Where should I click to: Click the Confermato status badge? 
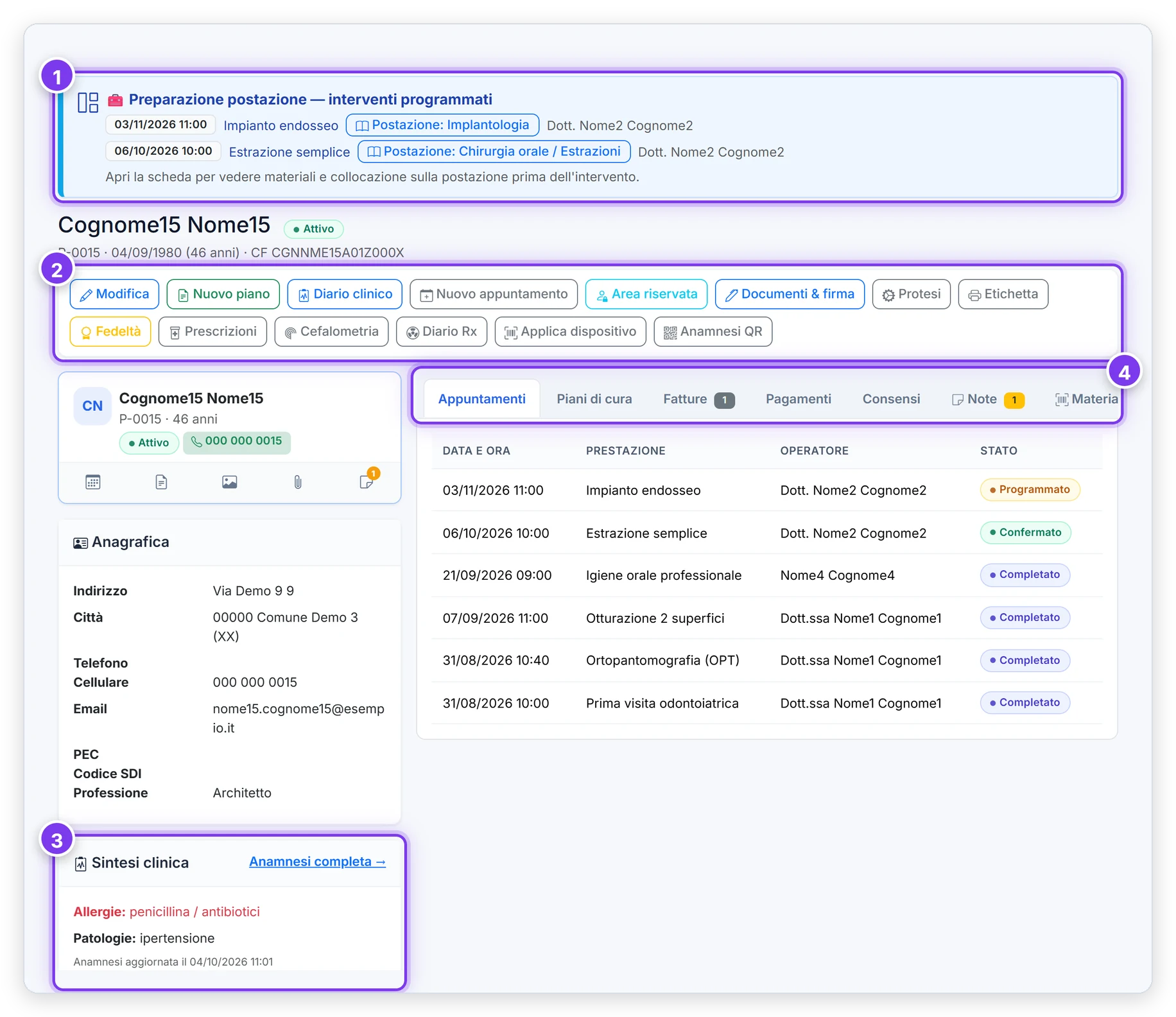1025,532
